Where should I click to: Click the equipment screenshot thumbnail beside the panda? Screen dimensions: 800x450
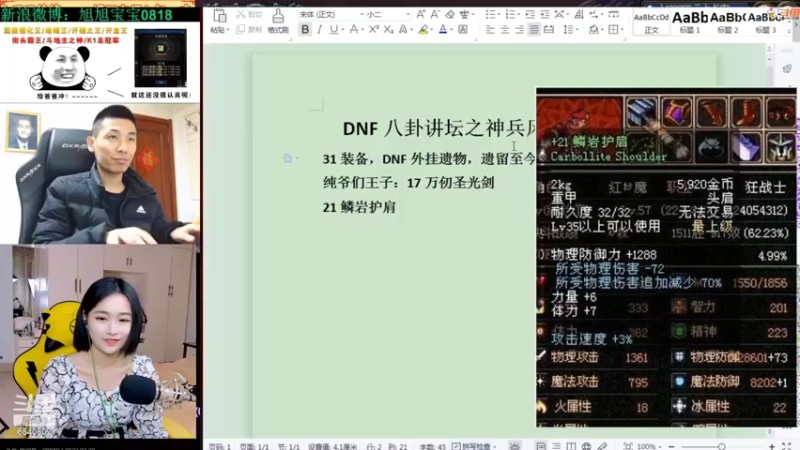160,58
